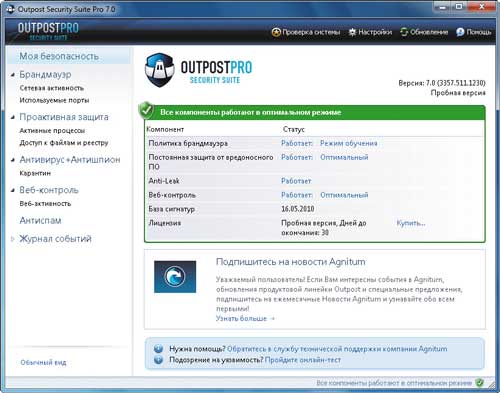The height and width of the screenshot is (393, 500).
Task: Collapse the 'Проактивная защита' tree section
Action: (13, 117)
